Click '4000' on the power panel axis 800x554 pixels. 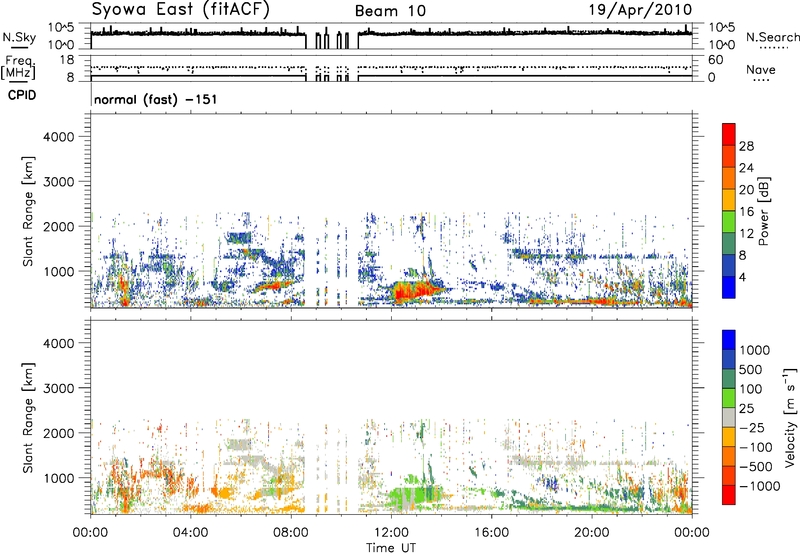58,137
